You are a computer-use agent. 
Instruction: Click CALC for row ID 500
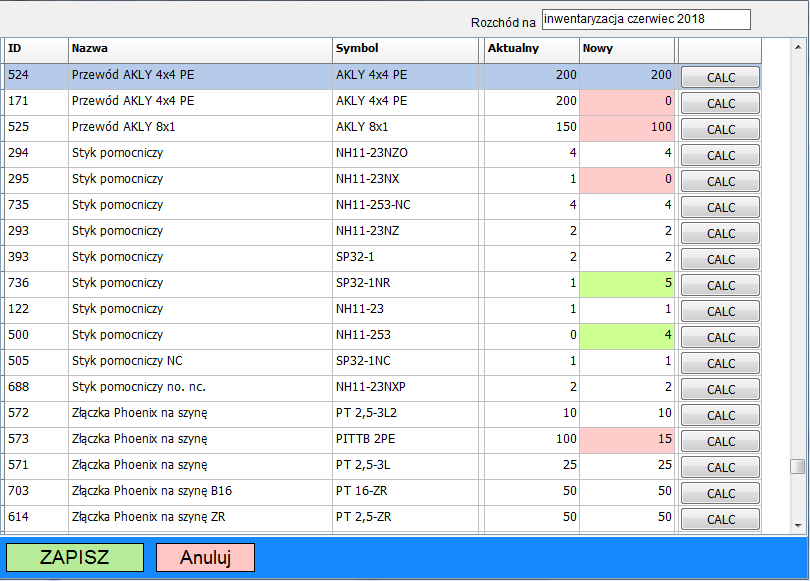point(720,337)
